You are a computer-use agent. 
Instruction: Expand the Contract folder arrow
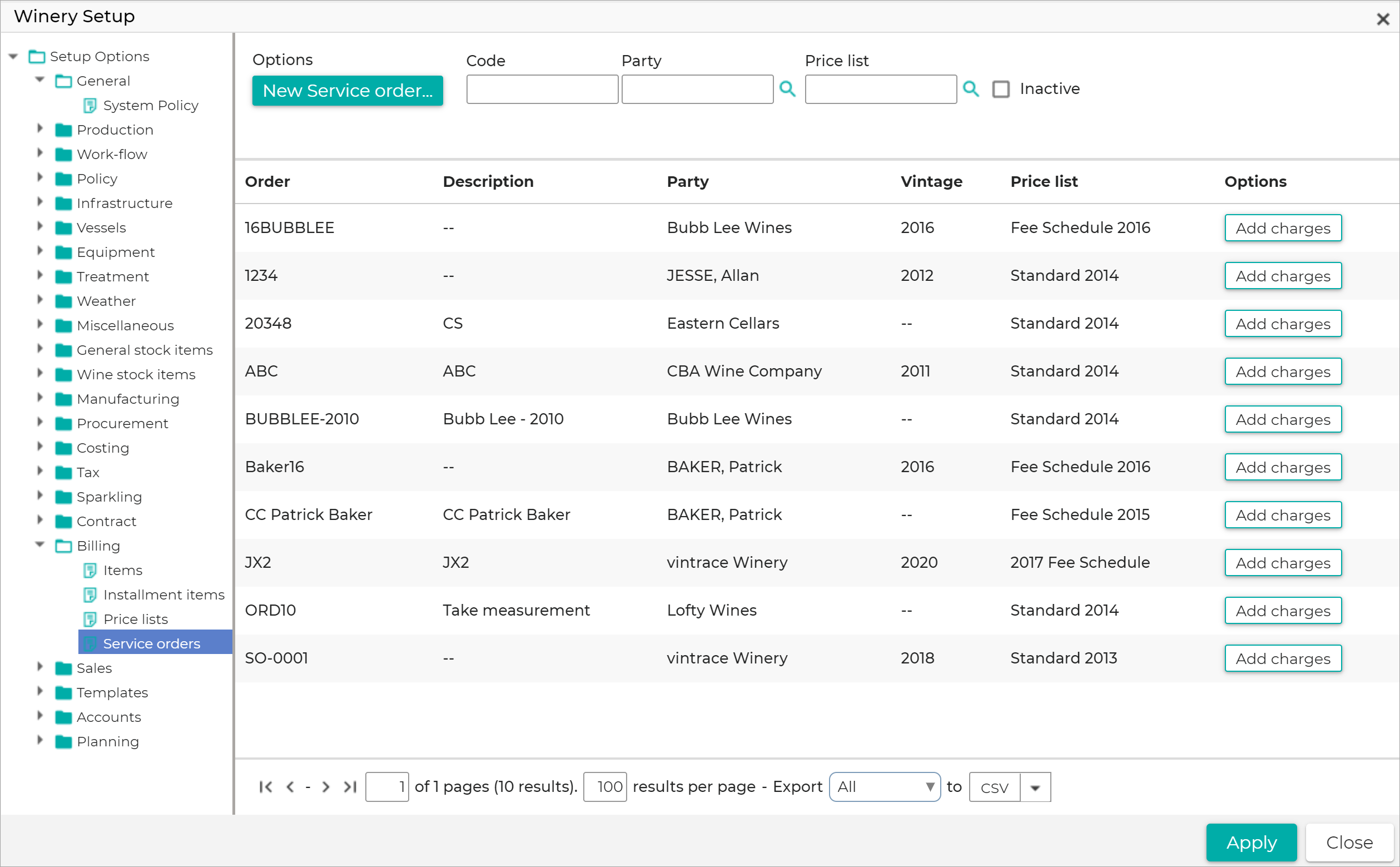coord(40,520)
